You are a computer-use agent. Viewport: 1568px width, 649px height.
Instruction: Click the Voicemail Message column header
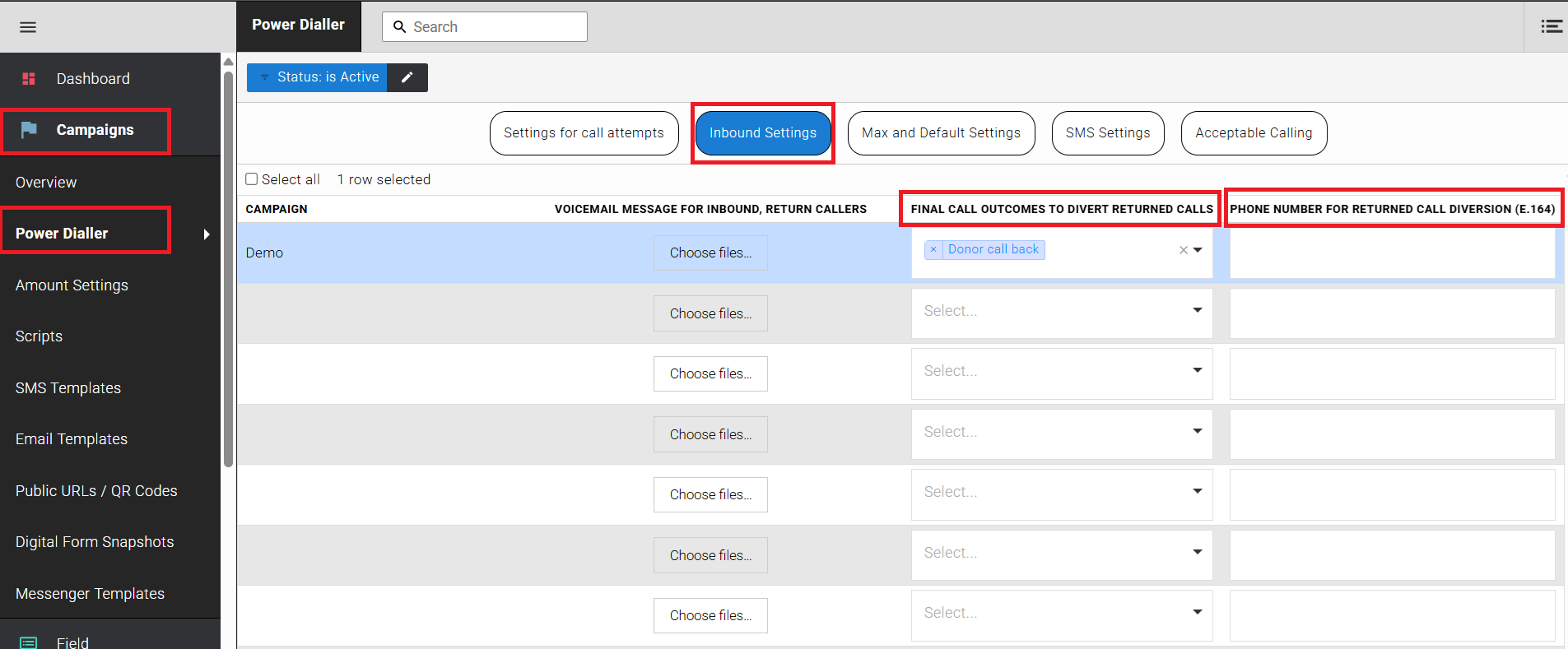point(710,210)
